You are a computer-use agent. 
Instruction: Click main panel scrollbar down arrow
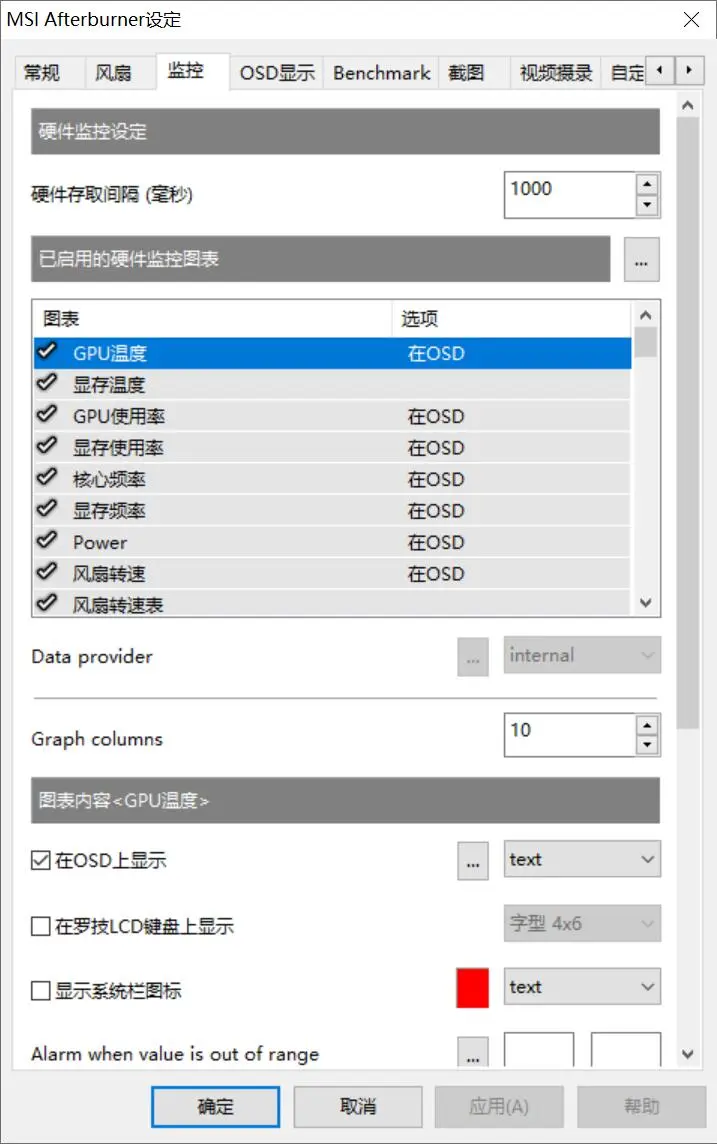(x=687, y=1054)
